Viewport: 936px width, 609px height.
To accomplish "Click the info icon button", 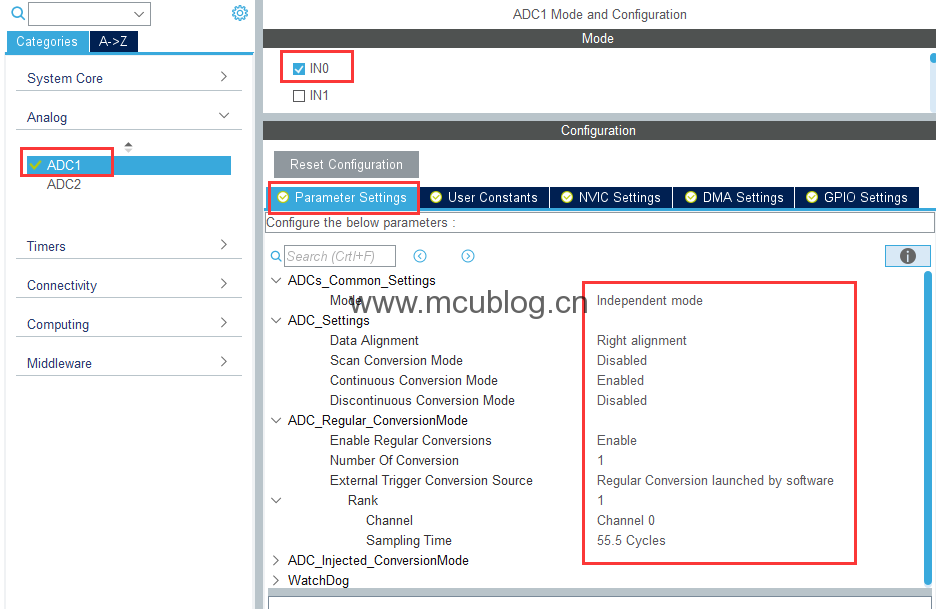I will (x=907, y=256).
